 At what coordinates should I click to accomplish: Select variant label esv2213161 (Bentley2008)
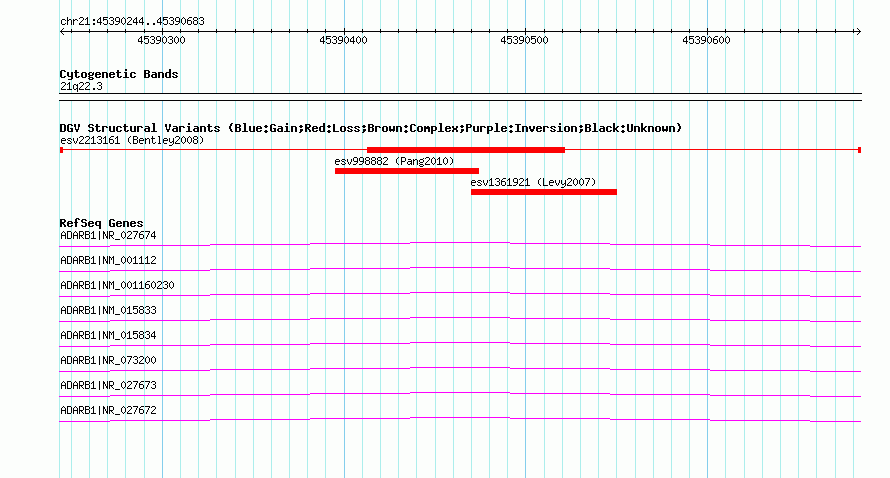click(132, 140)
